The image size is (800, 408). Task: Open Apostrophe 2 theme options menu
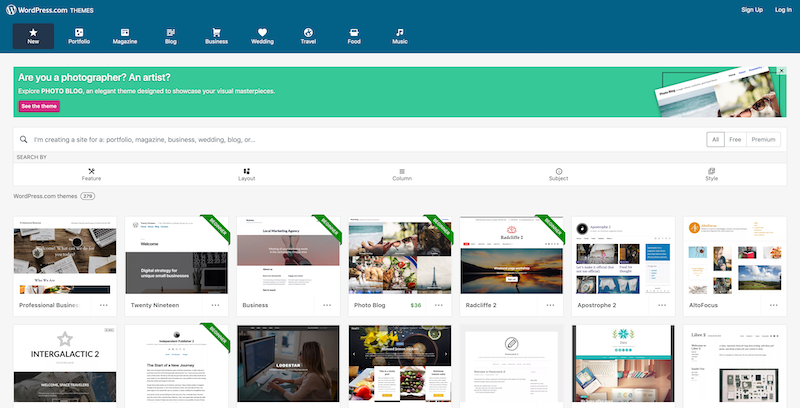coord(662,305)
